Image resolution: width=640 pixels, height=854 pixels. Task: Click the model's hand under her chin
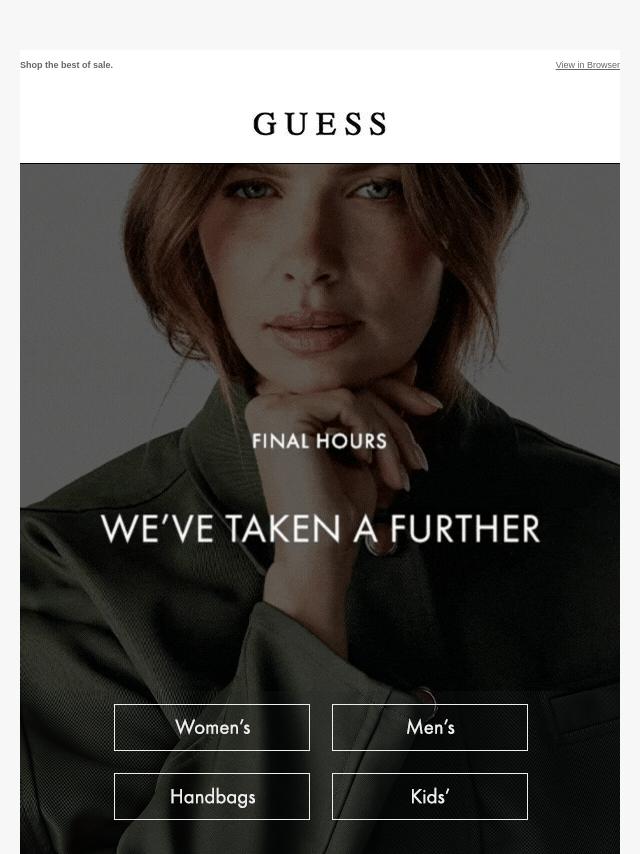coord(338,430)
